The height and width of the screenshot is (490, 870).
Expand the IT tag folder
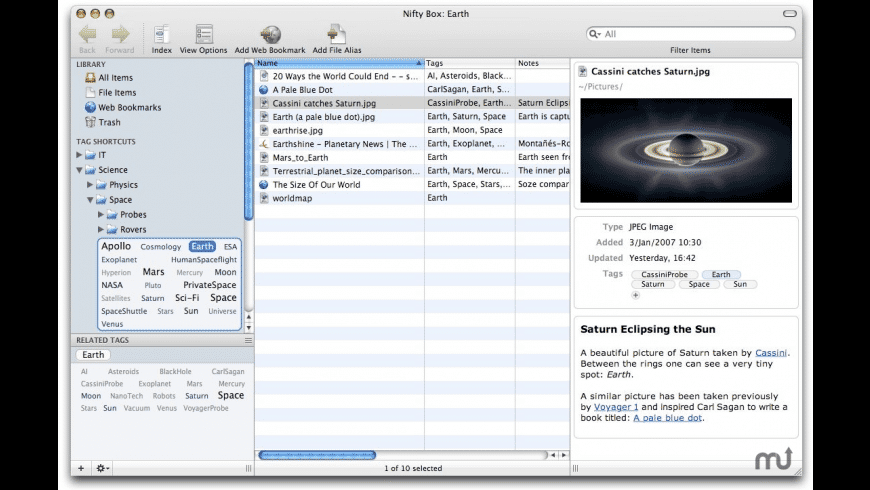(x=80, y=155)
